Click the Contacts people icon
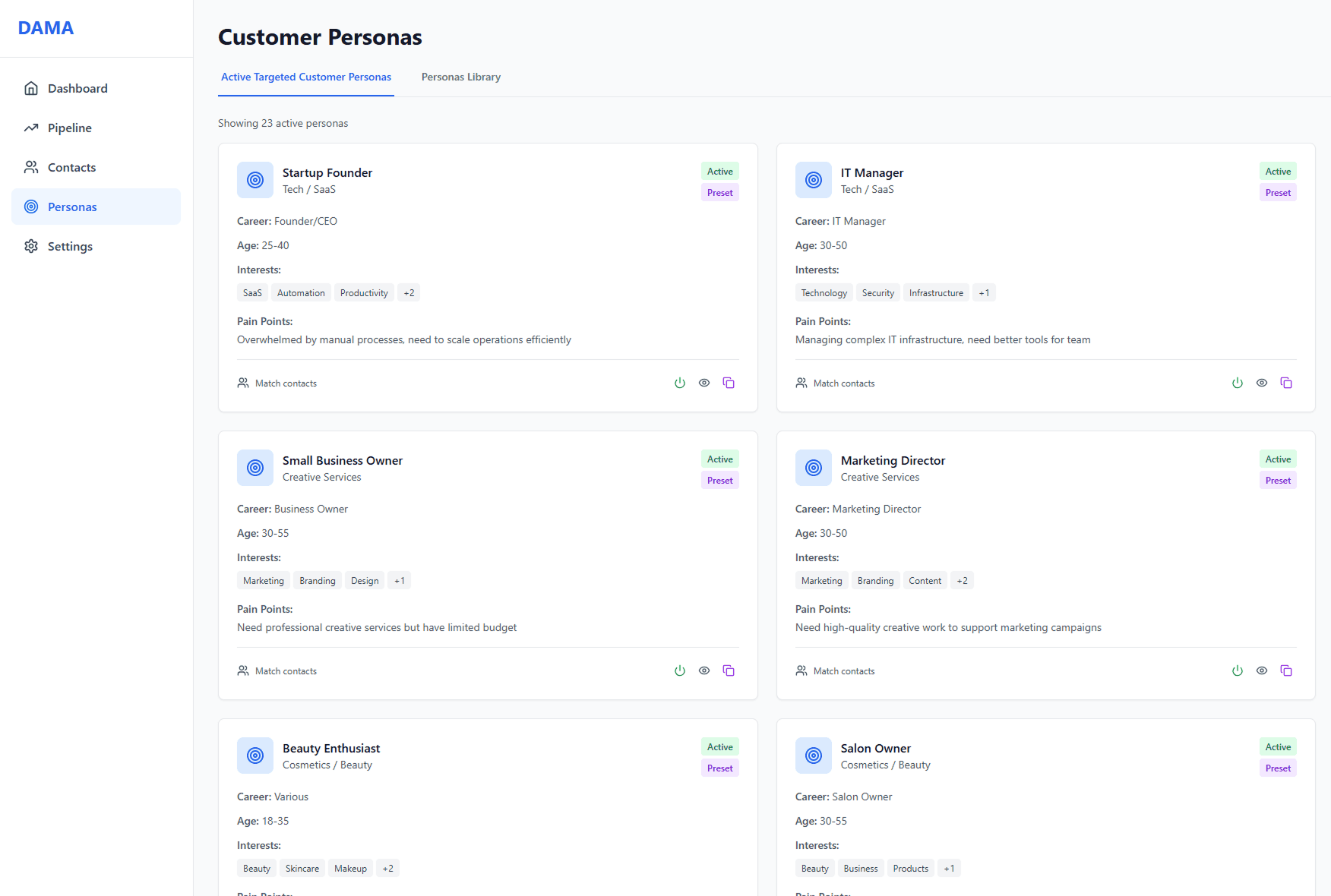The height and width of the screenshot is (896, 1331). (x=31, y=167)
